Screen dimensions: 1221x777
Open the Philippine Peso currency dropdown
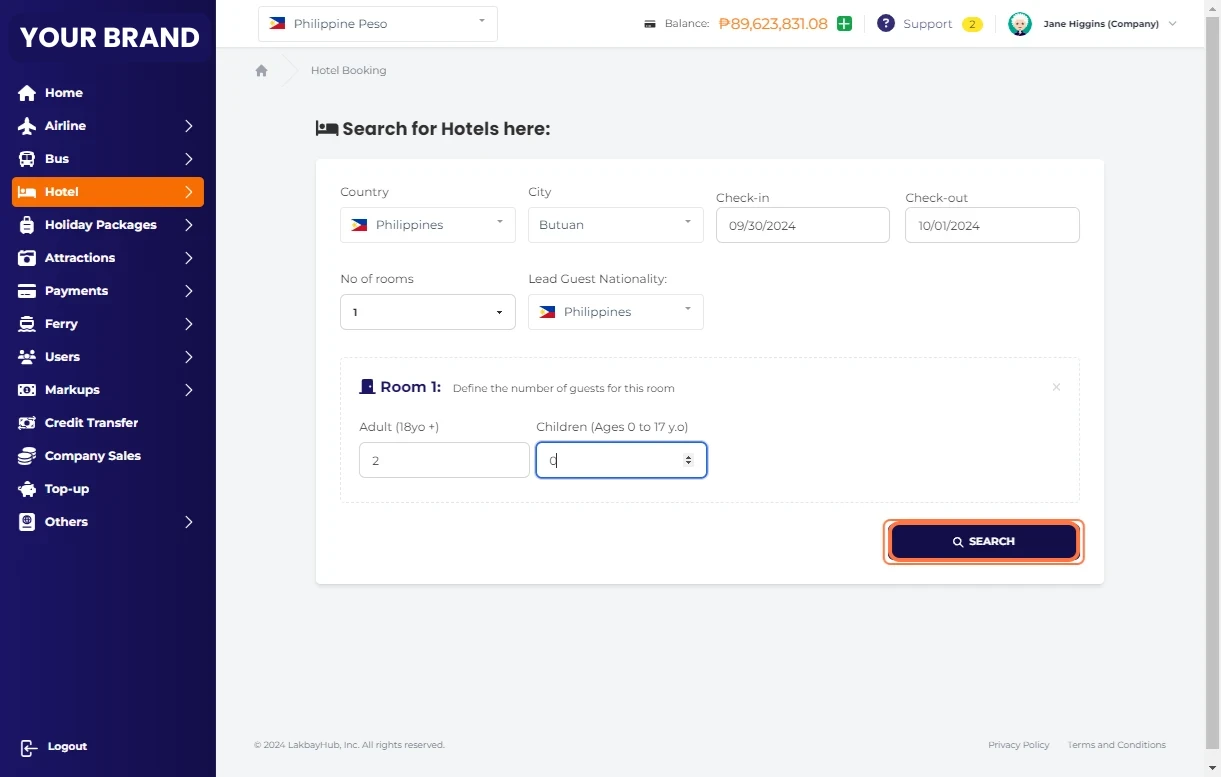(x=378, y=24)
